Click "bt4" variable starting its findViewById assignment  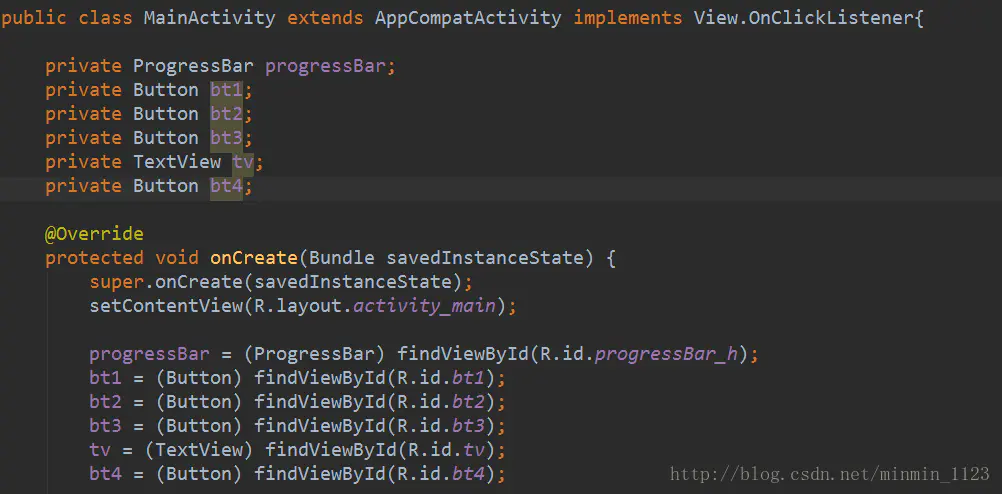[105, 475]
